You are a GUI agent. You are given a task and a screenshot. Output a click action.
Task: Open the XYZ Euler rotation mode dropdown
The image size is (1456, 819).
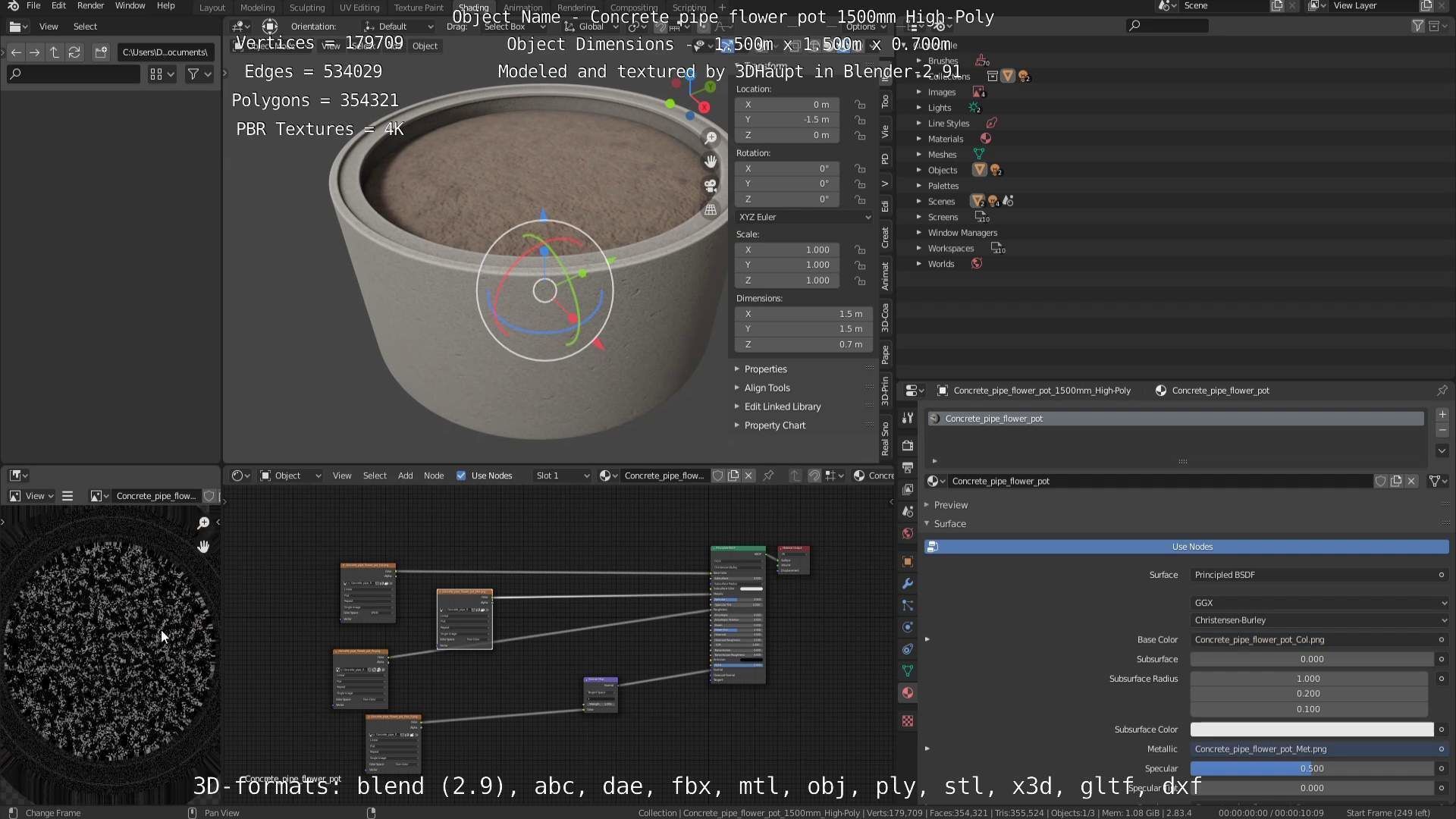[x=804, y=217]
